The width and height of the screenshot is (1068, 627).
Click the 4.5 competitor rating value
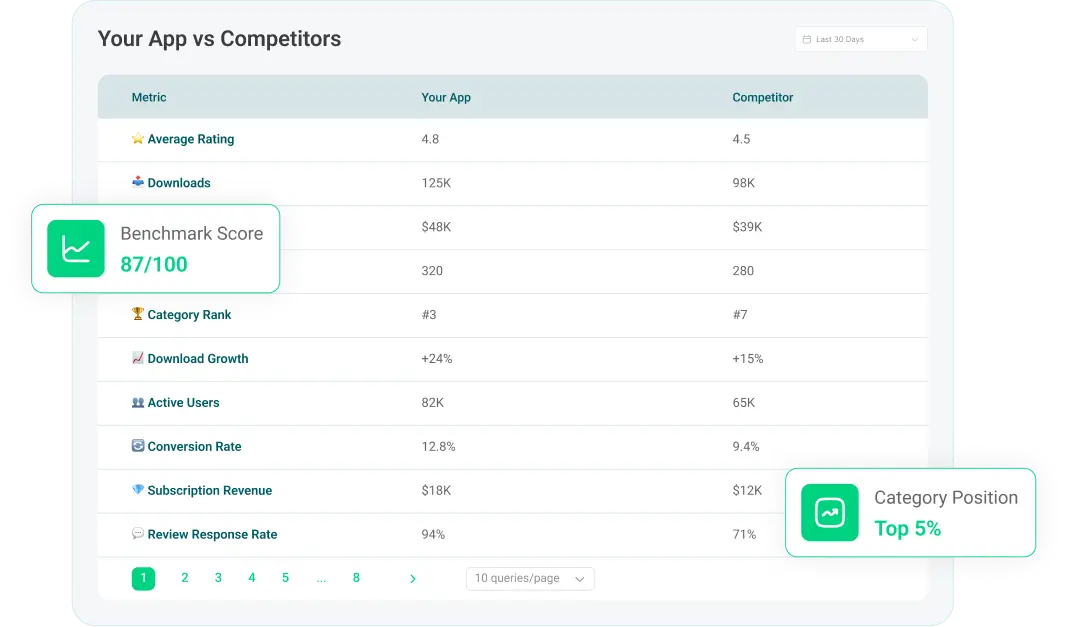(x=742, y=139)
